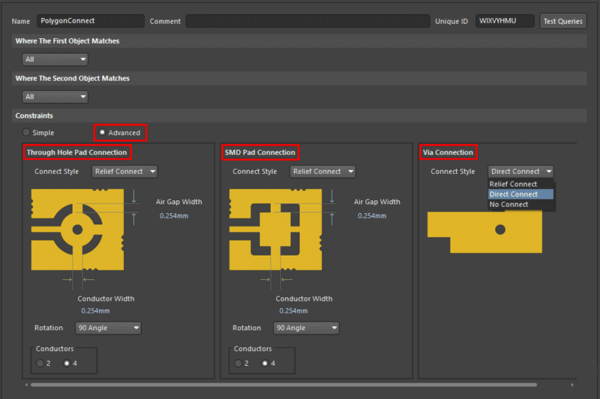The image size is (600, 399).
Task: Open SMD Pad Rotation 90 Angle dropdown
Action: click(306, 328)
